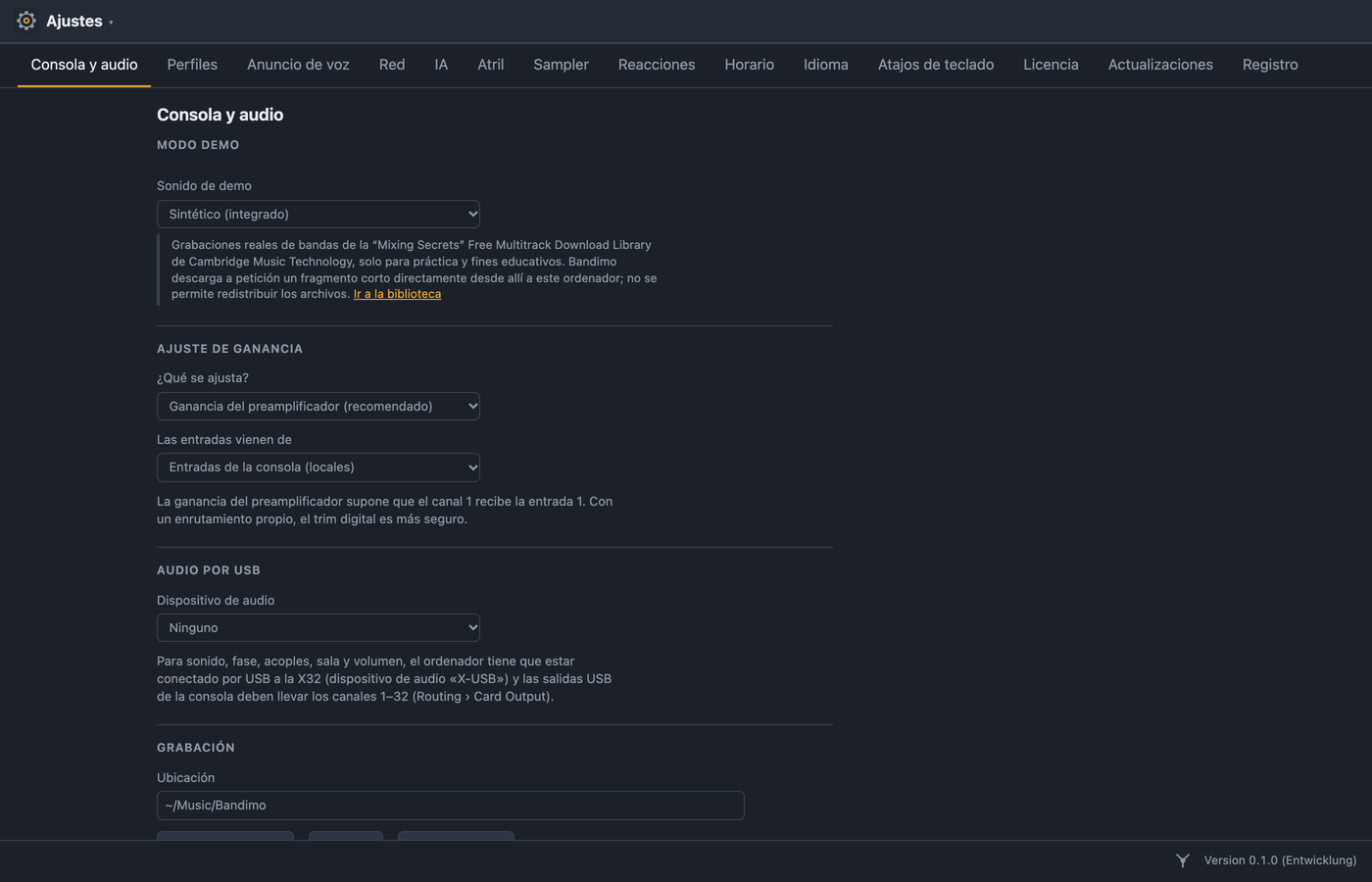Screen dimensions: 1372x882
Task: Select the IA tab
Action: point(441,65)
